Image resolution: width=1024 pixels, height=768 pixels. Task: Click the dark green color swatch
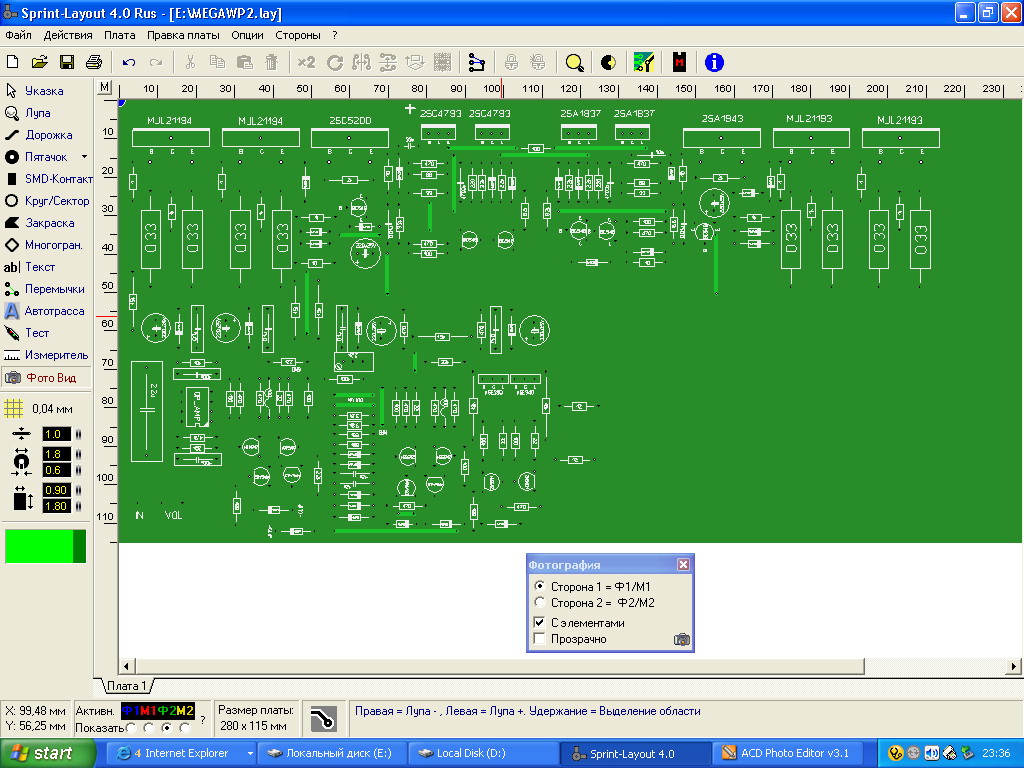coord(79,546)
